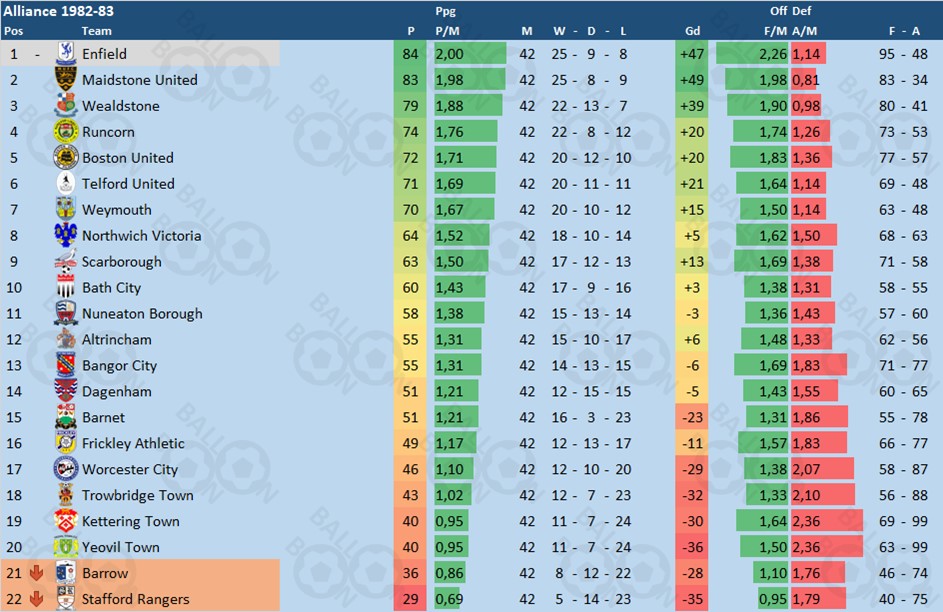
Task: Click the Kettering Town red crest
Action: (x=66, y=521)
